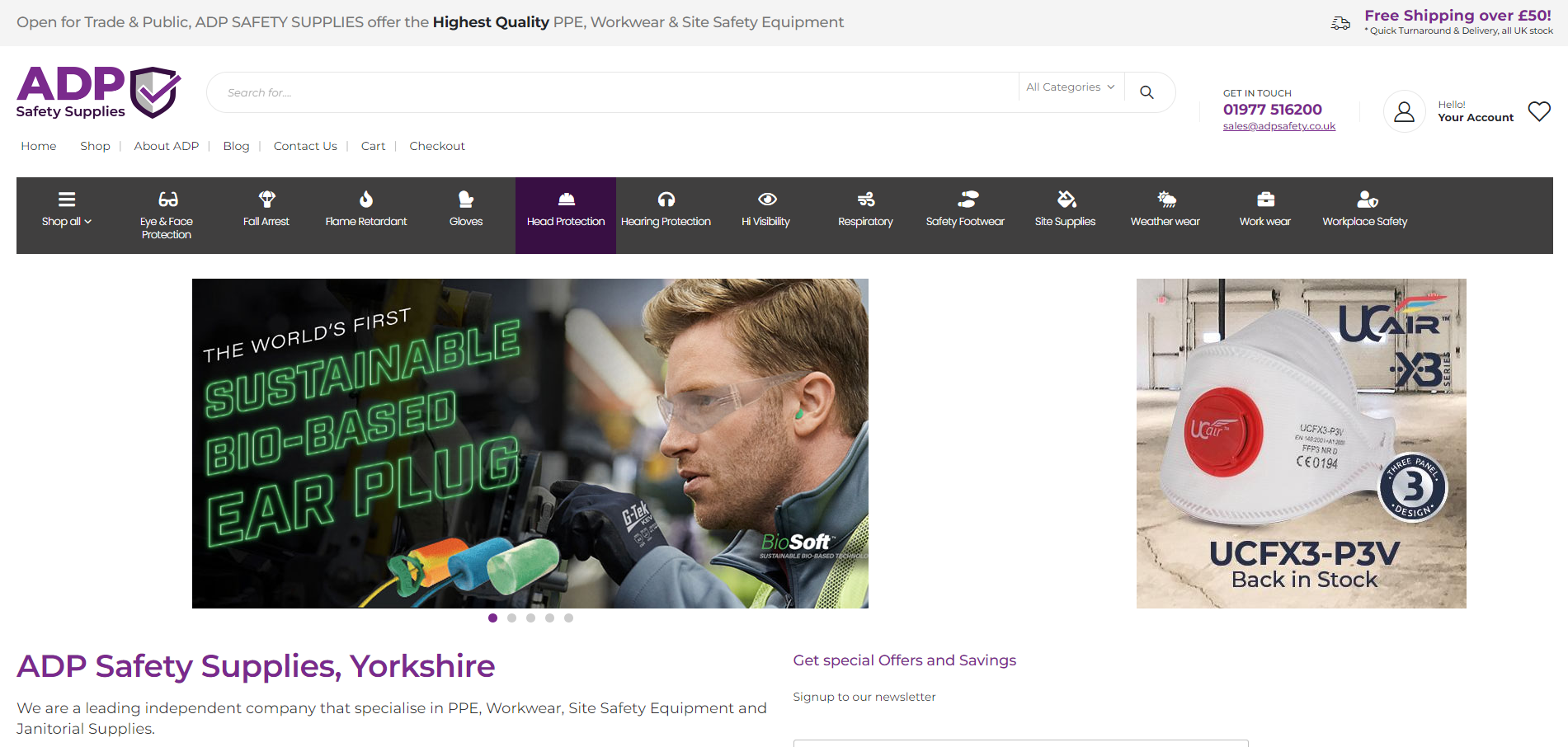
Task: Open the Blog menu item
Action: [236, 146]
